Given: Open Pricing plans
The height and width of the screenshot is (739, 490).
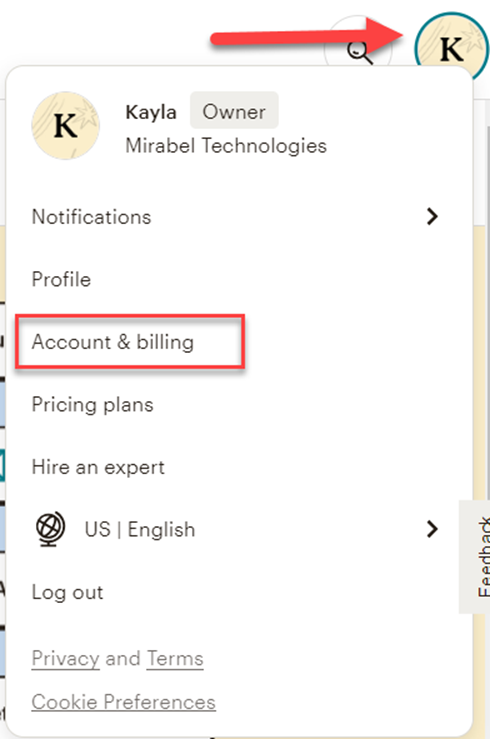Looking at the screenshot, I should point(92,405).
